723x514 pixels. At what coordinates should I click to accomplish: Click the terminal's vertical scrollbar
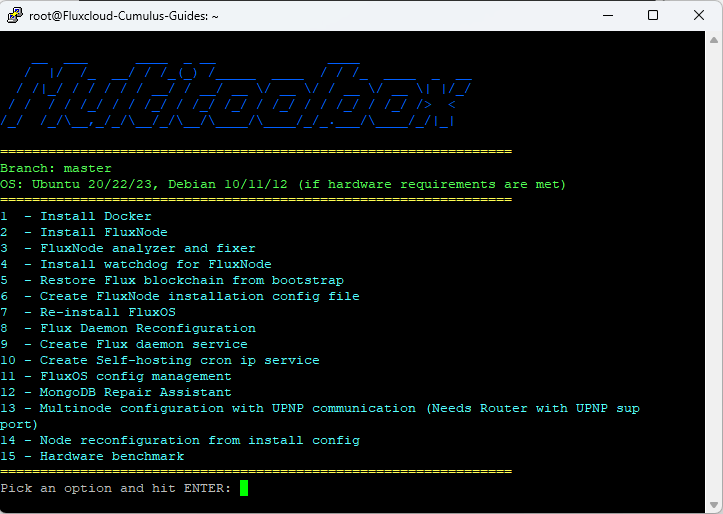[715, 270]
